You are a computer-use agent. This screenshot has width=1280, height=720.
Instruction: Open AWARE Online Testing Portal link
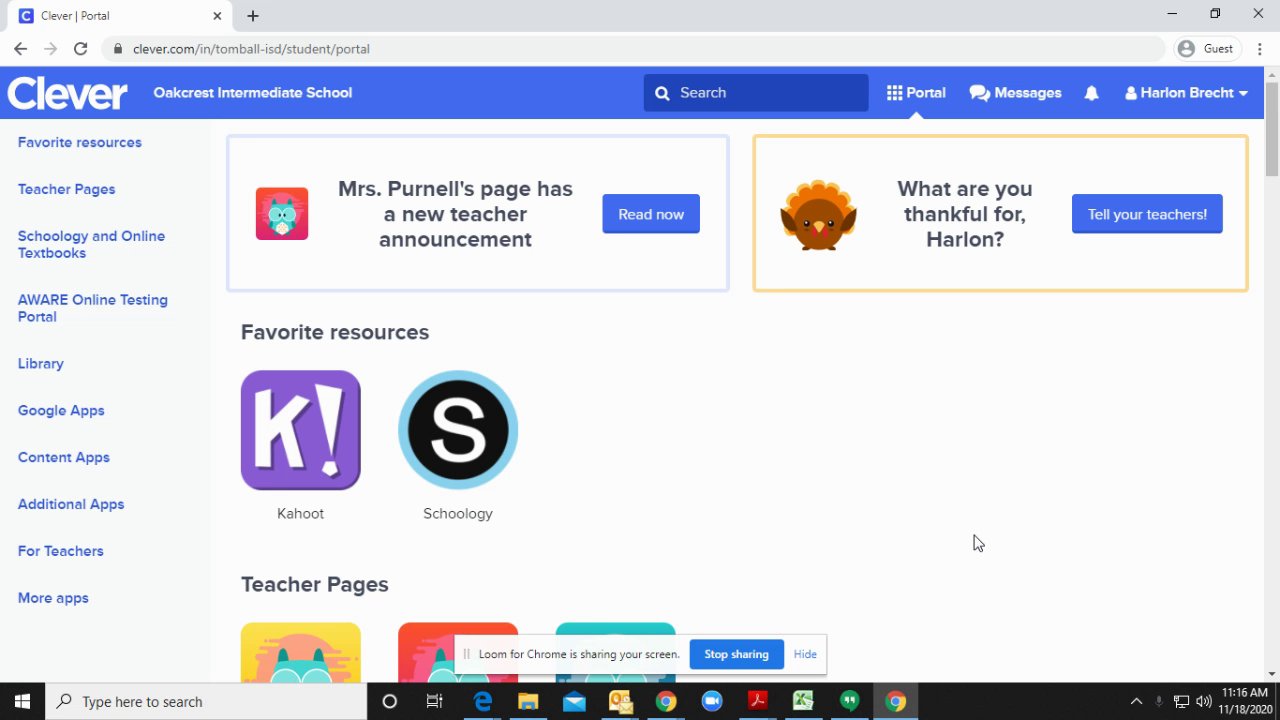(x=92, y=308)
